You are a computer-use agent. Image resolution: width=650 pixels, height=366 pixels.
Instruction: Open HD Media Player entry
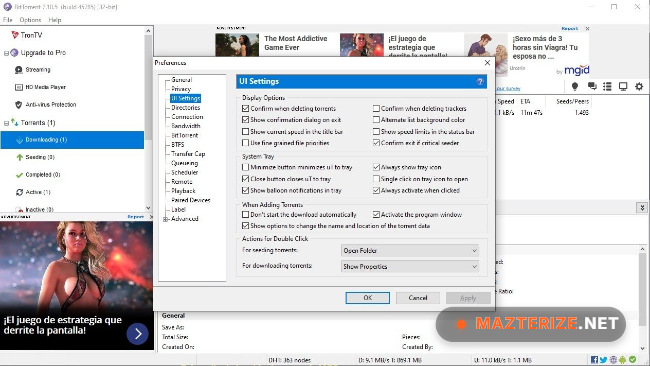click(40, 87)
